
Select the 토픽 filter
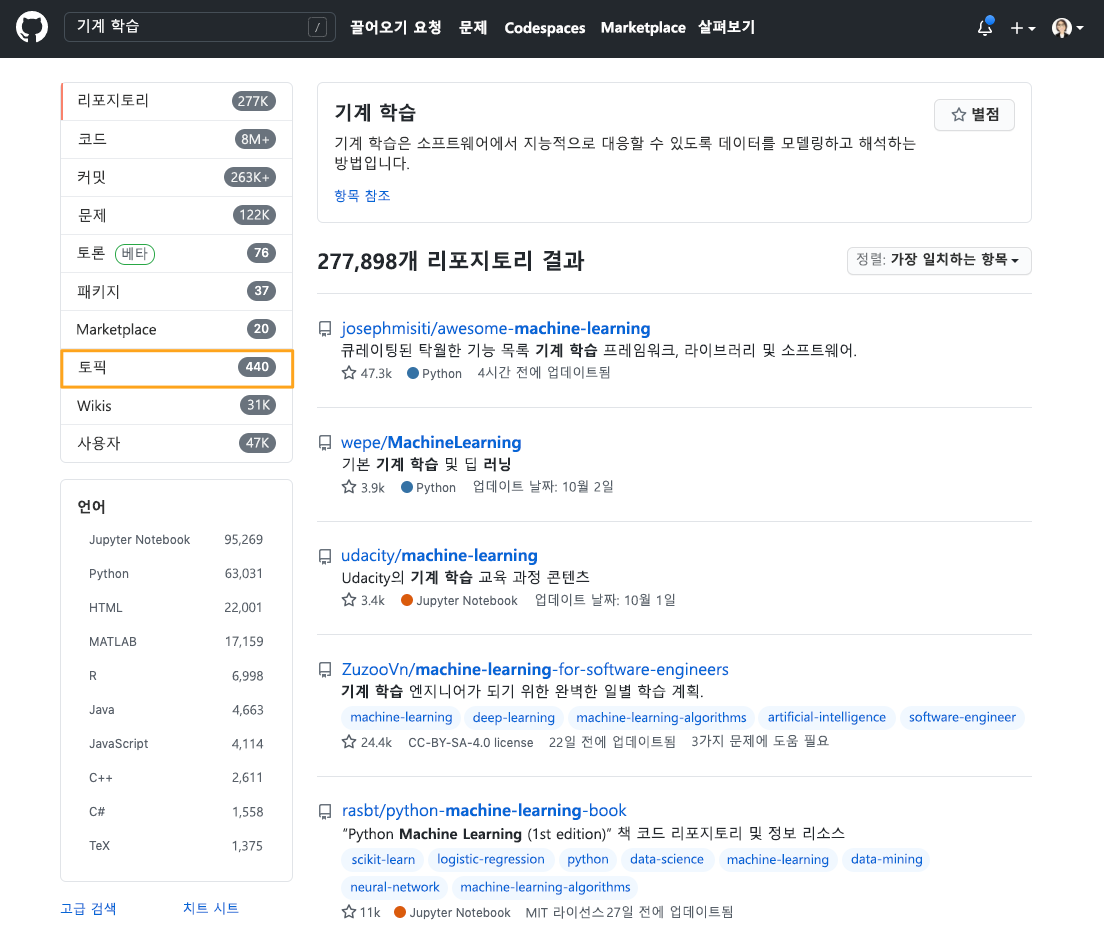176,368
